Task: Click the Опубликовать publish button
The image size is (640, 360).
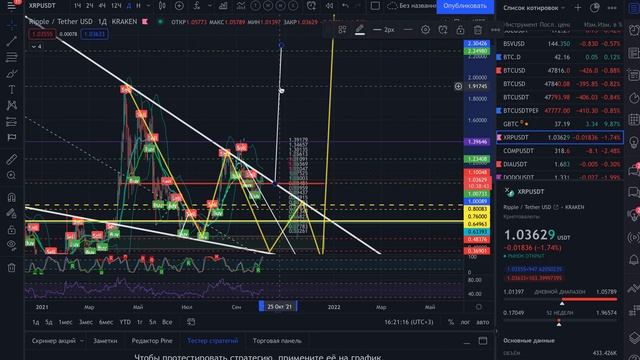Action: 465,6
